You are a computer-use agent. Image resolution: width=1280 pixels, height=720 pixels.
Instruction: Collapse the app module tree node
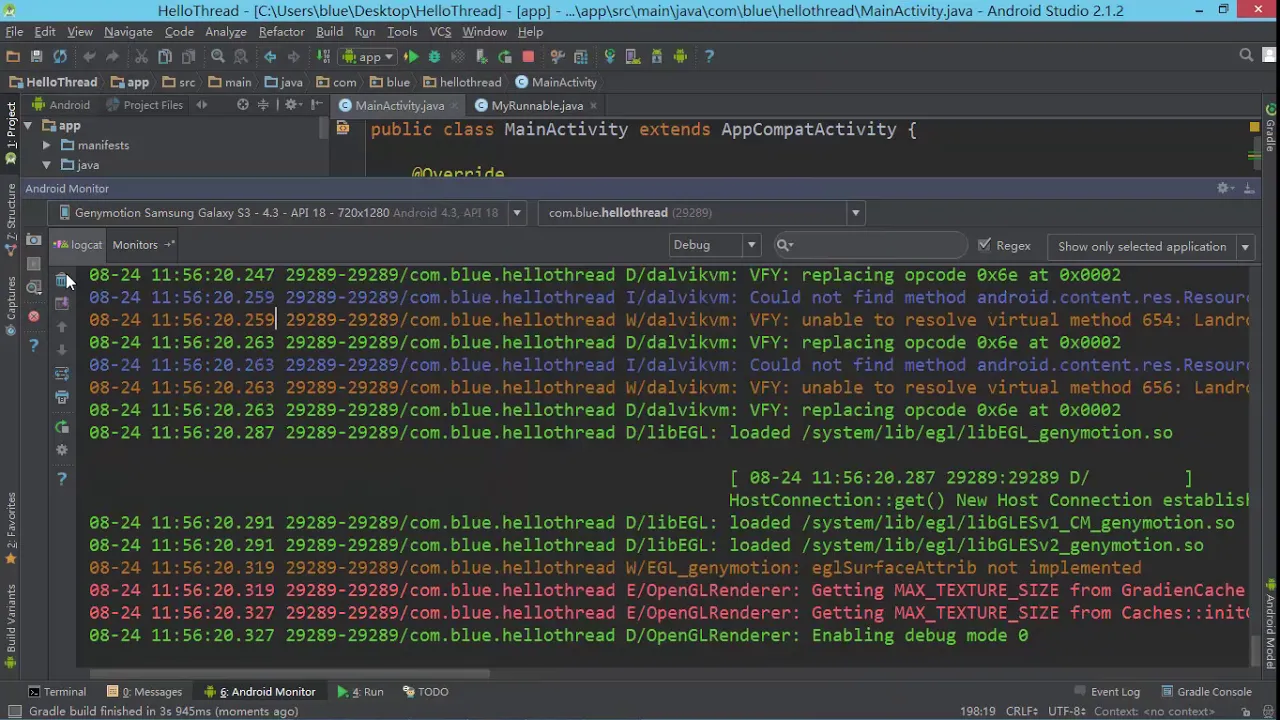click(27, 126)
